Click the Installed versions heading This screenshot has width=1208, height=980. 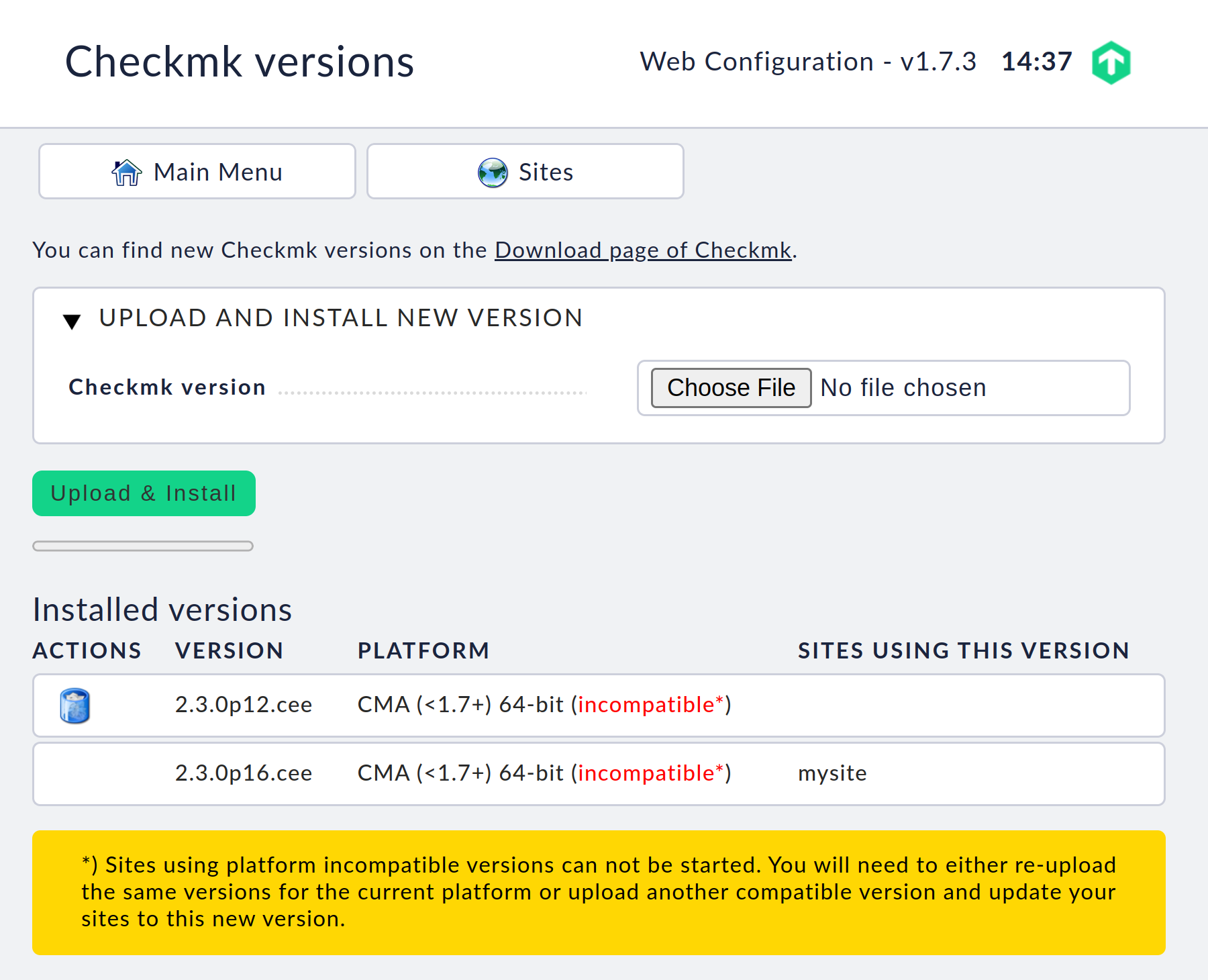click(162, 609)
